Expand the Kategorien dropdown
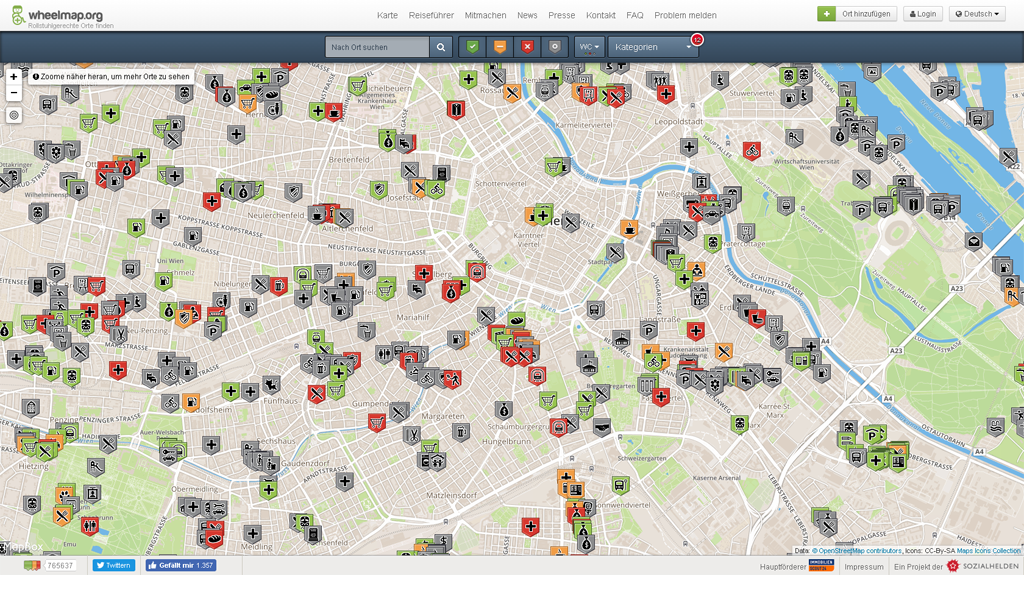This screenshot has height=600, width=1024. tap(652, 47)
